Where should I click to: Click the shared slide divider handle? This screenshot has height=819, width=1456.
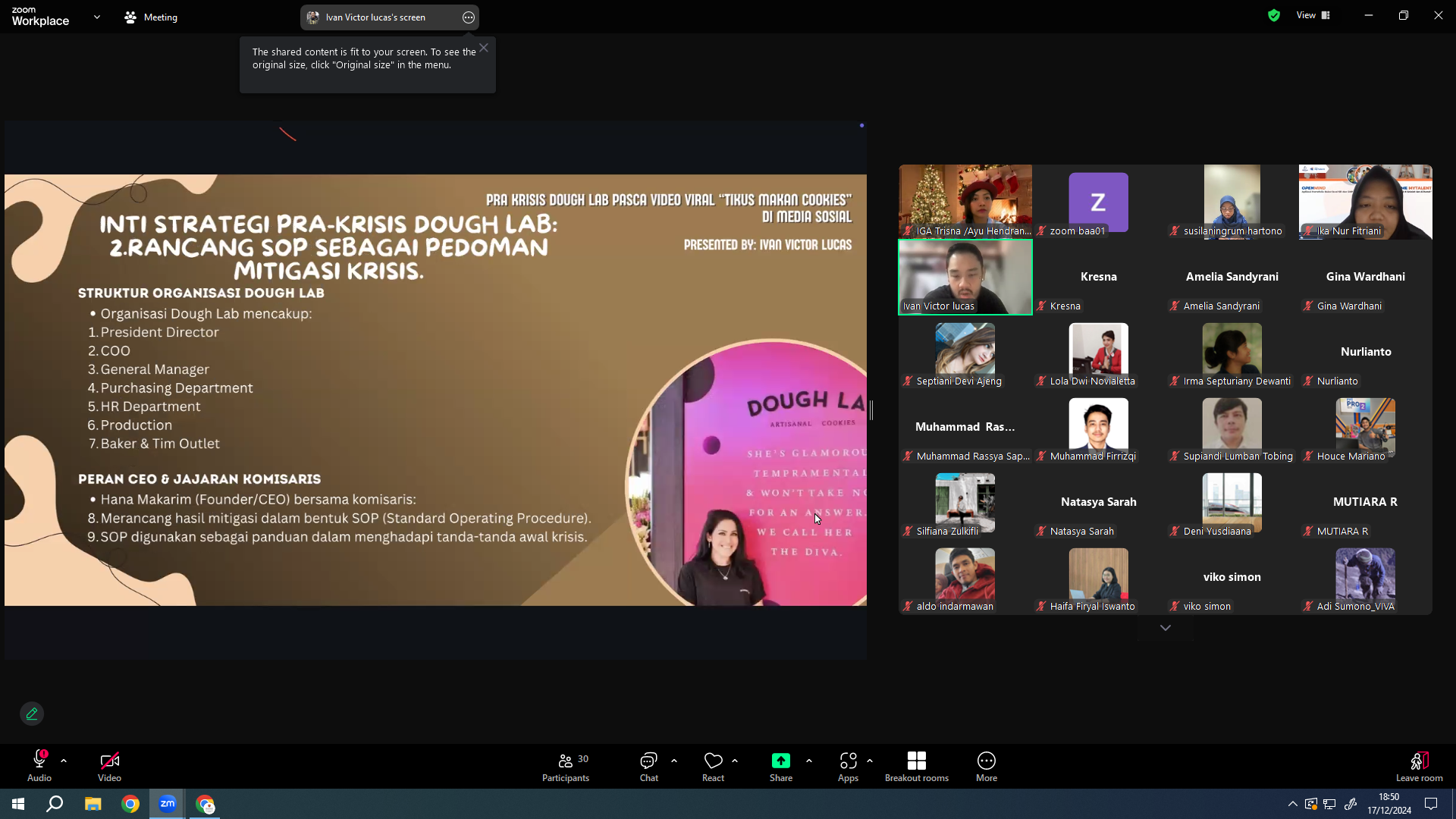(x=871, y=410)
